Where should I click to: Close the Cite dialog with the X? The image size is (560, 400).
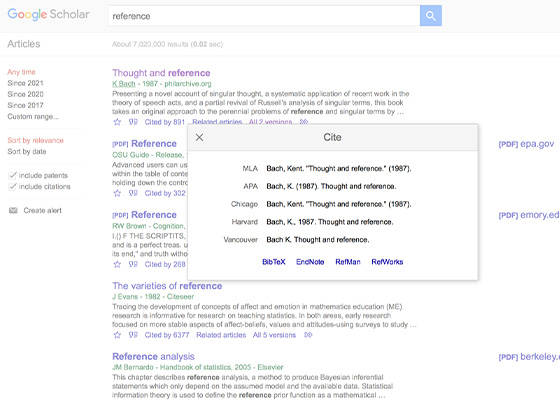pyautogui.click(x=200, y=138)
